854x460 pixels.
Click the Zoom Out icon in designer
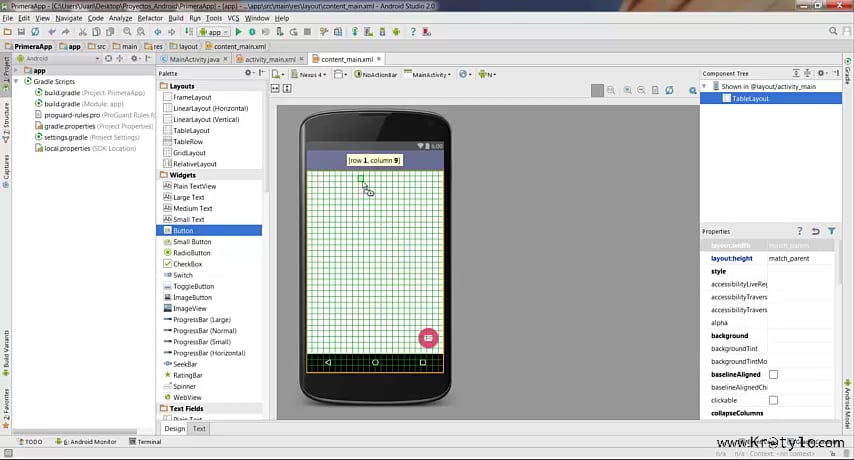(x=642, y=90)
